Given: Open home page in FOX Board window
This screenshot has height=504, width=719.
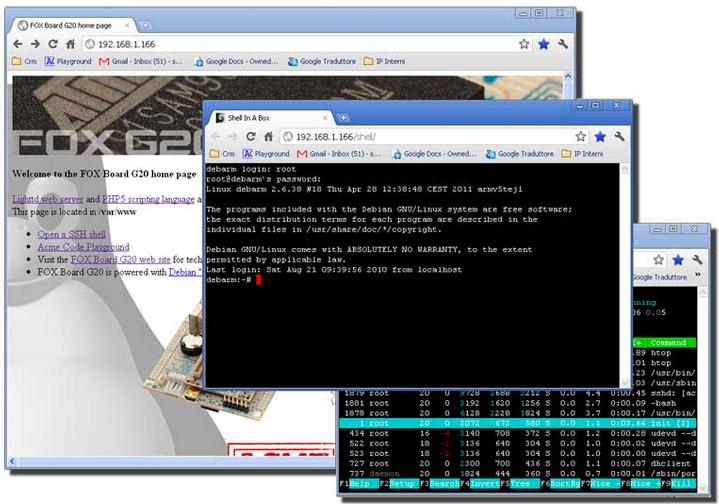Looking at the screenshot, I should click(70, 44).
